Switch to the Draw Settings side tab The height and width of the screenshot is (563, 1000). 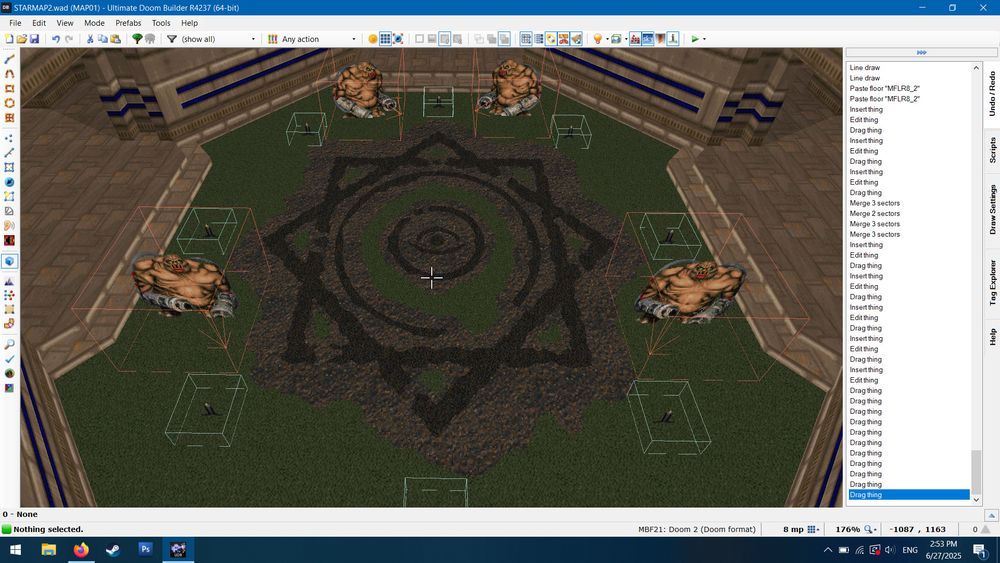(992, 209)
